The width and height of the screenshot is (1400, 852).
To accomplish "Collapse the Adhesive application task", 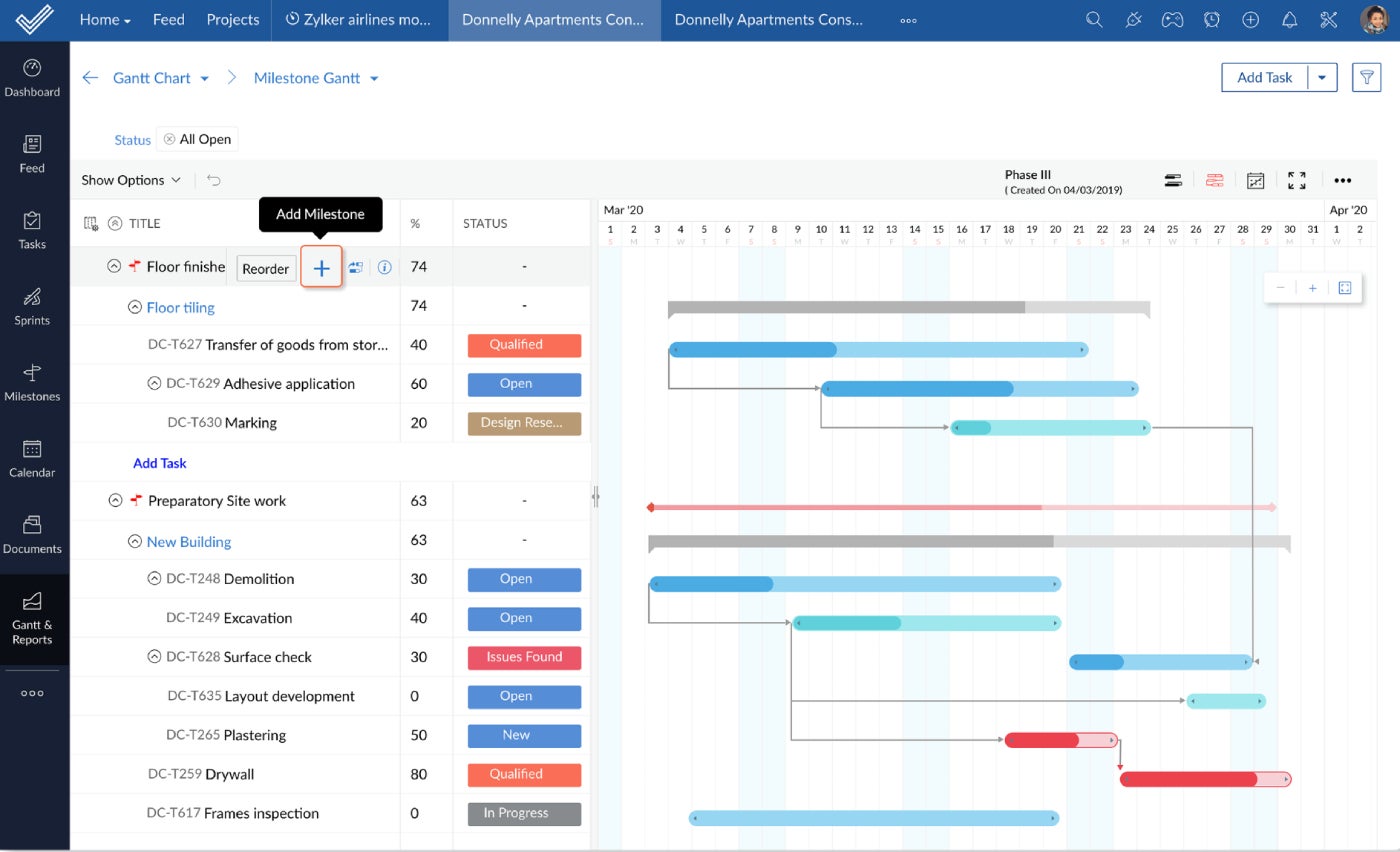I will tap(154, 384).
